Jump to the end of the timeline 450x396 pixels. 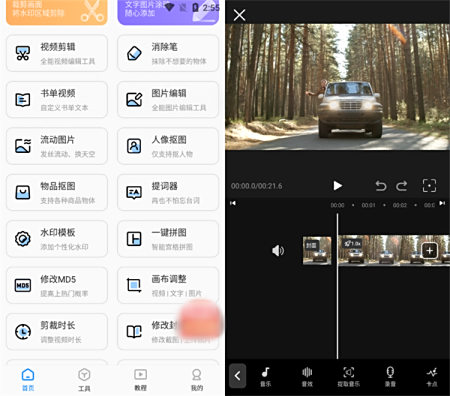[x=442, y=203]
